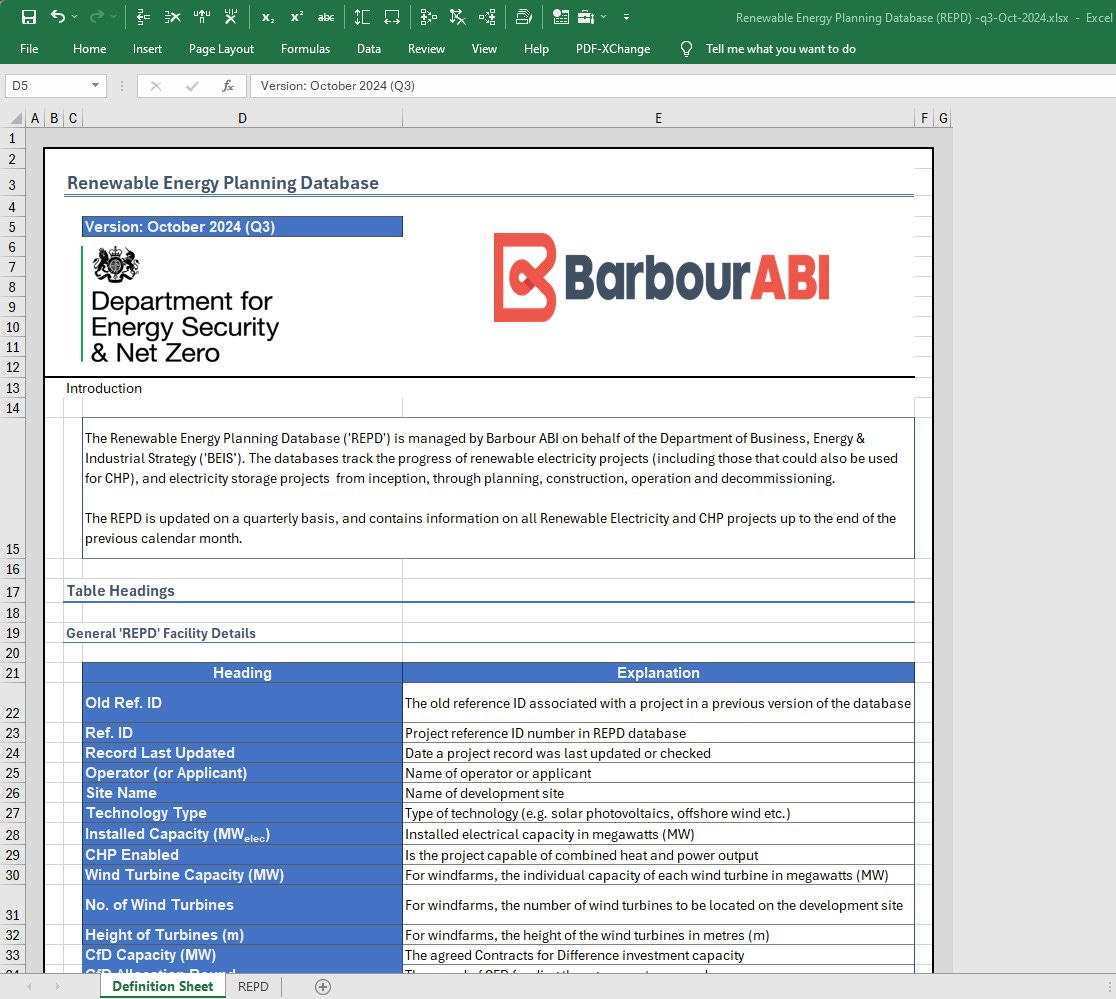Open the dropdown next to briefcase icon
The width and height of the screenshot is (1116, 999).
pyautogui.click(x=604, y=17)
